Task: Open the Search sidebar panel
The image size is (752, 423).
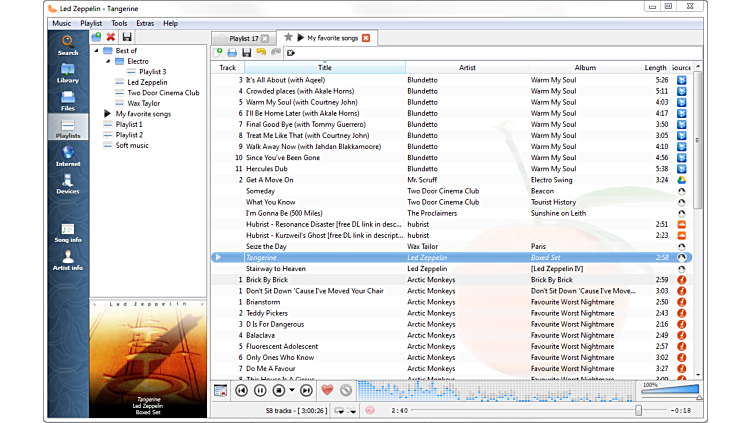Action: click(x=68, y=44)
